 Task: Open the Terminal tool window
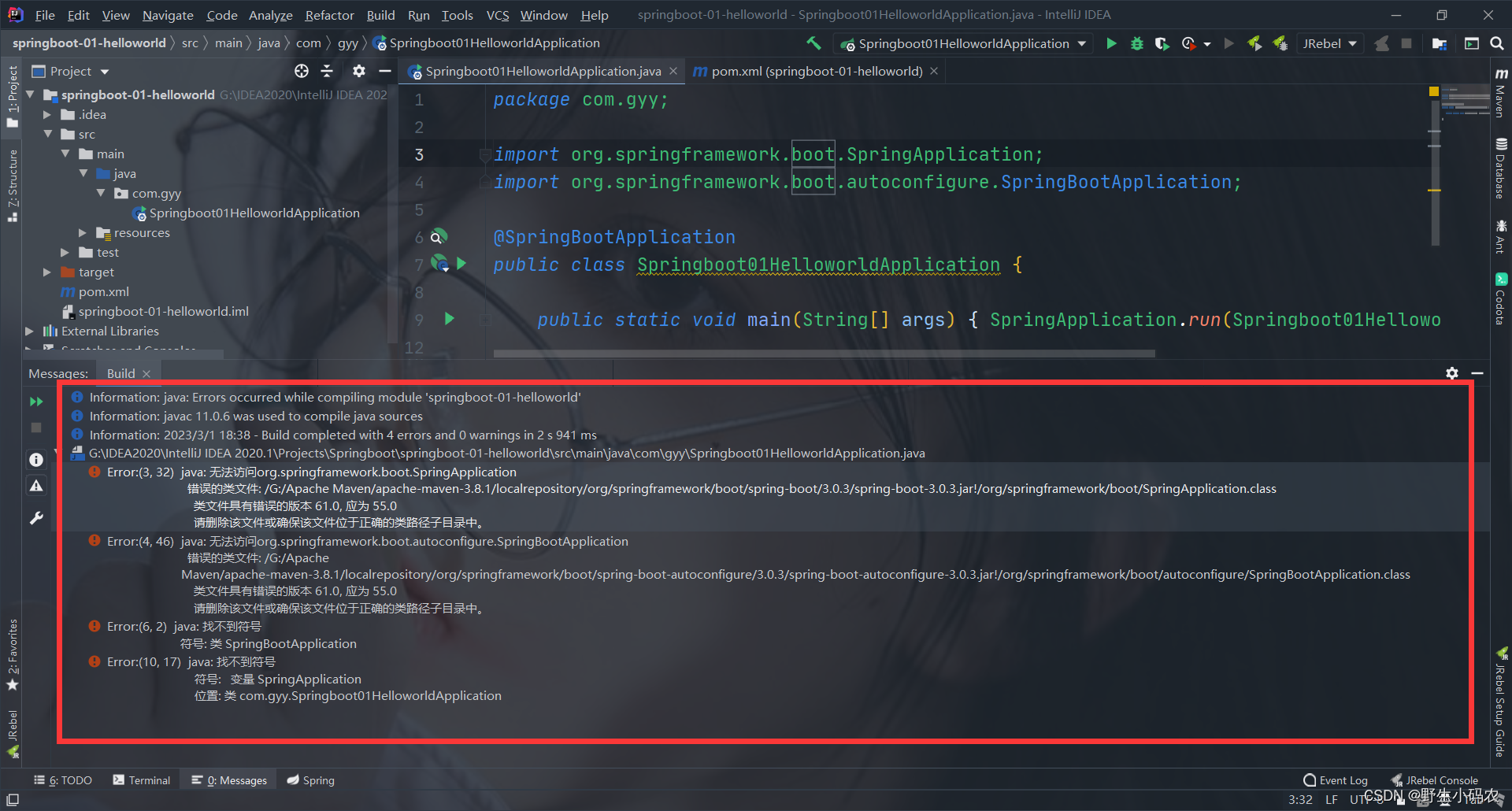coord(142,780)
